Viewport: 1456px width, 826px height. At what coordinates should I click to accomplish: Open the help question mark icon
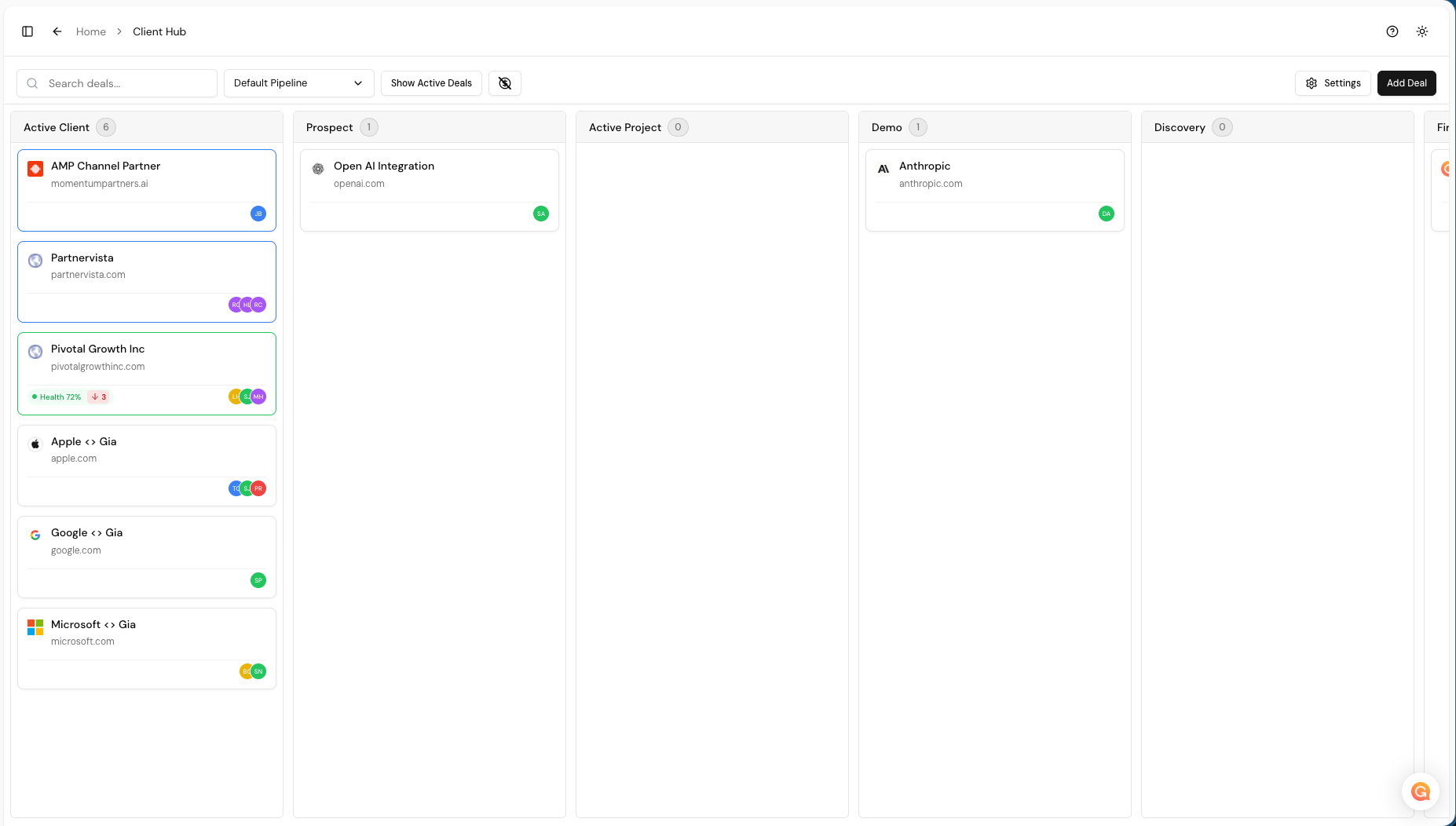tap(1392, 31)
